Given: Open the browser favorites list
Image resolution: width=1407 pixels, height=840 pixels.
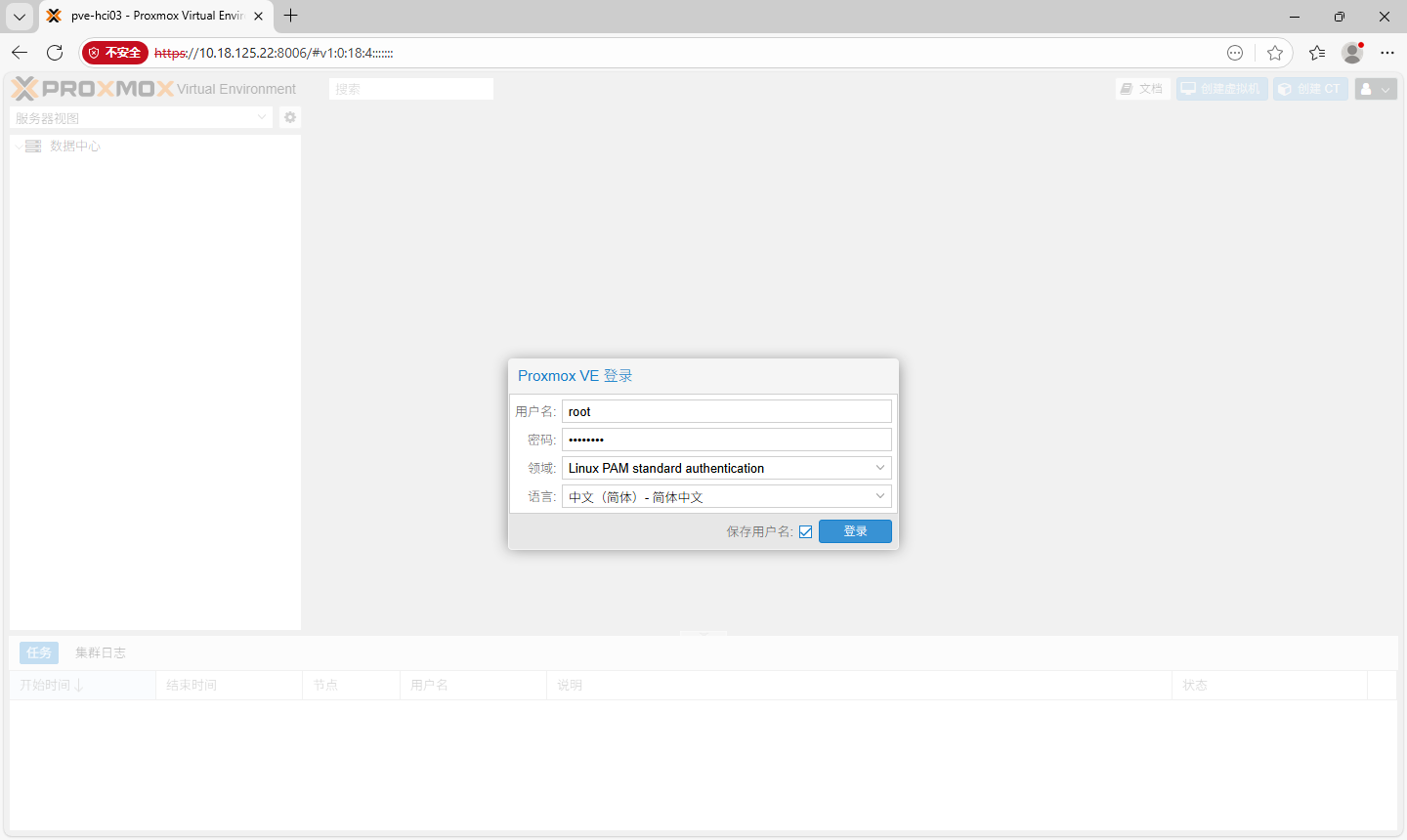Looking at the screenshot, I should [1317, 53].
